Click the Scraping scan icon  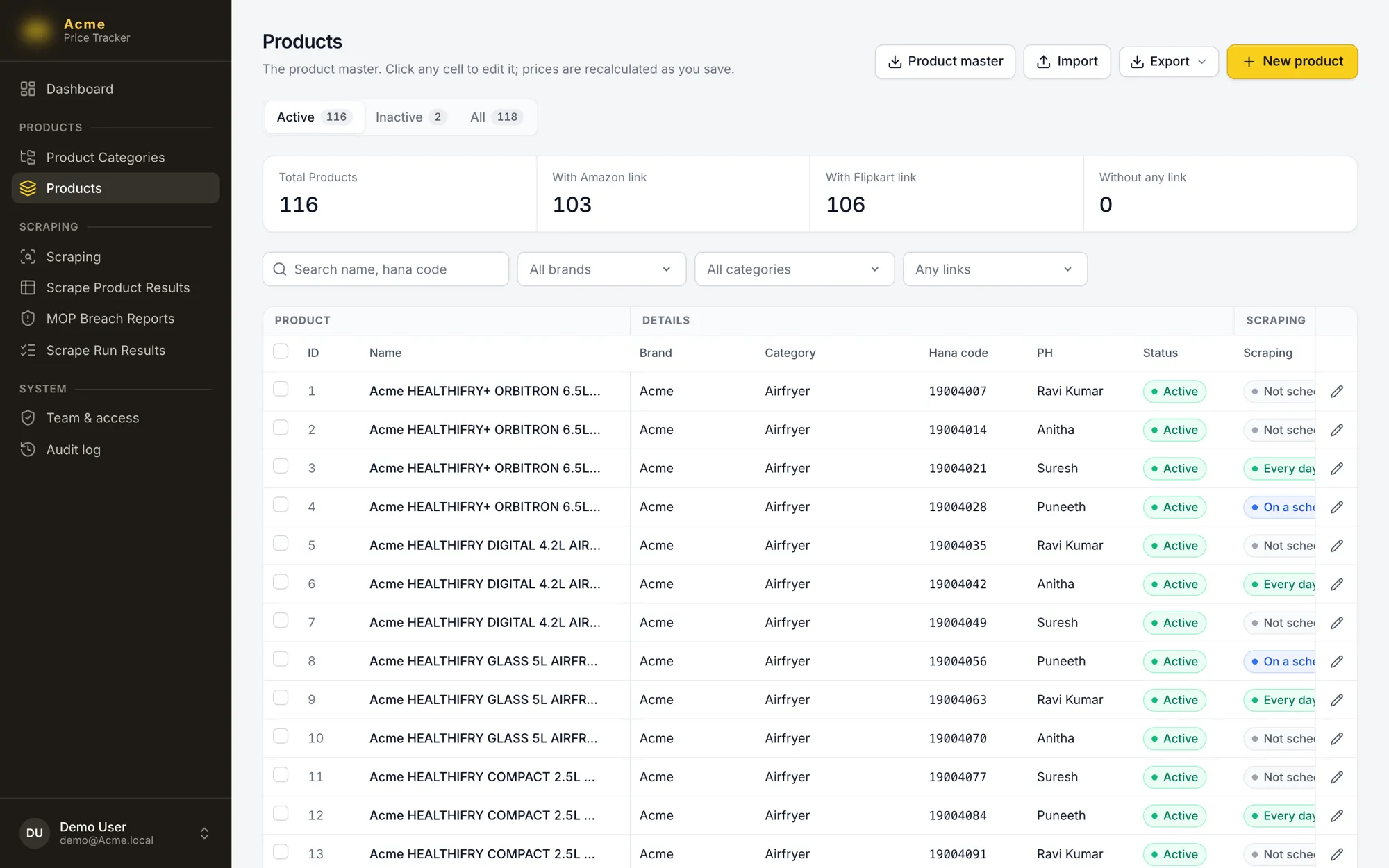pos(28,256)
